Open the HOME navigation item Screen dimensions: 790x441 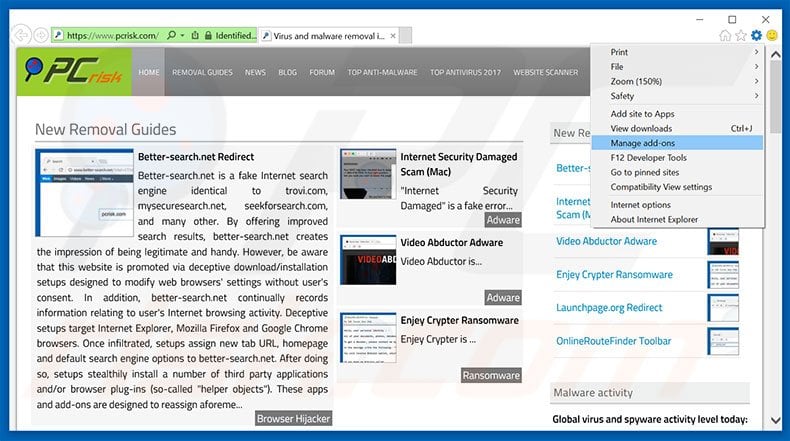point(149,72)
